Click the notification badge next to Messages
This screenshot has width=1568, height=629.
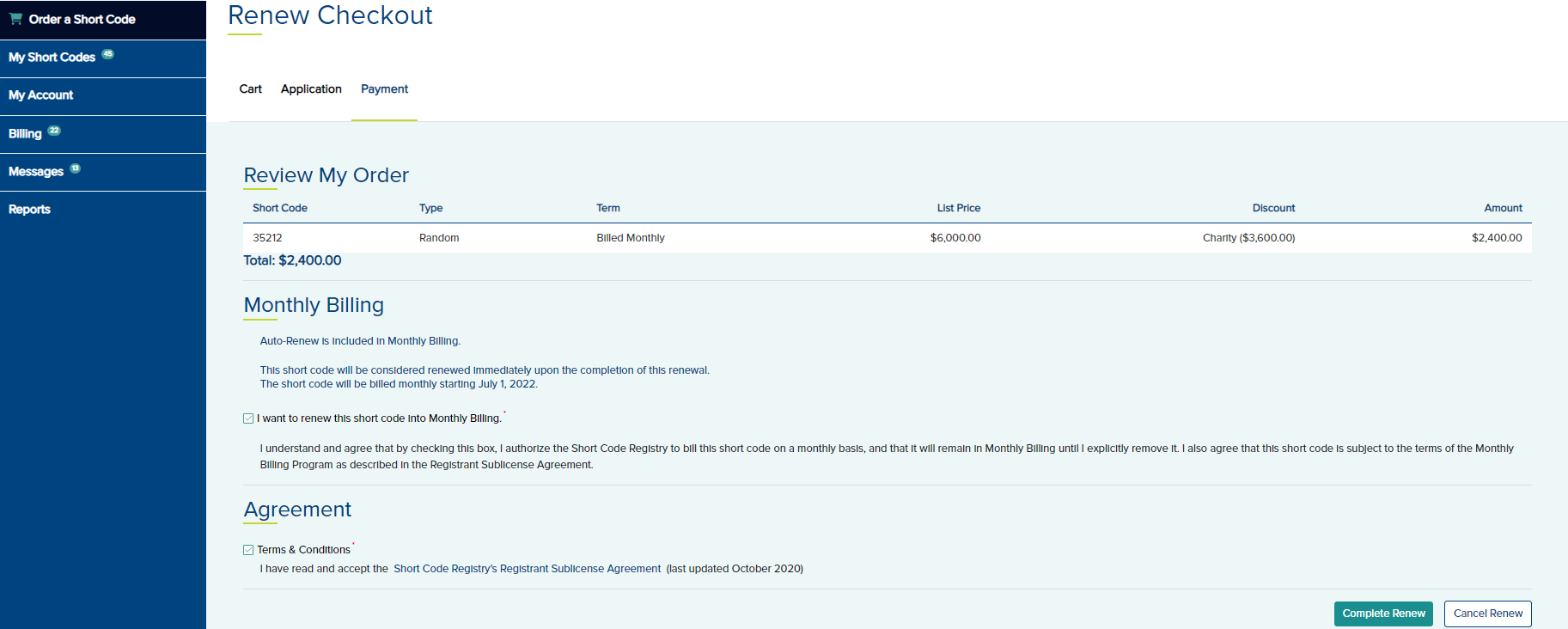pyautogui.click(x=75, y=168)
